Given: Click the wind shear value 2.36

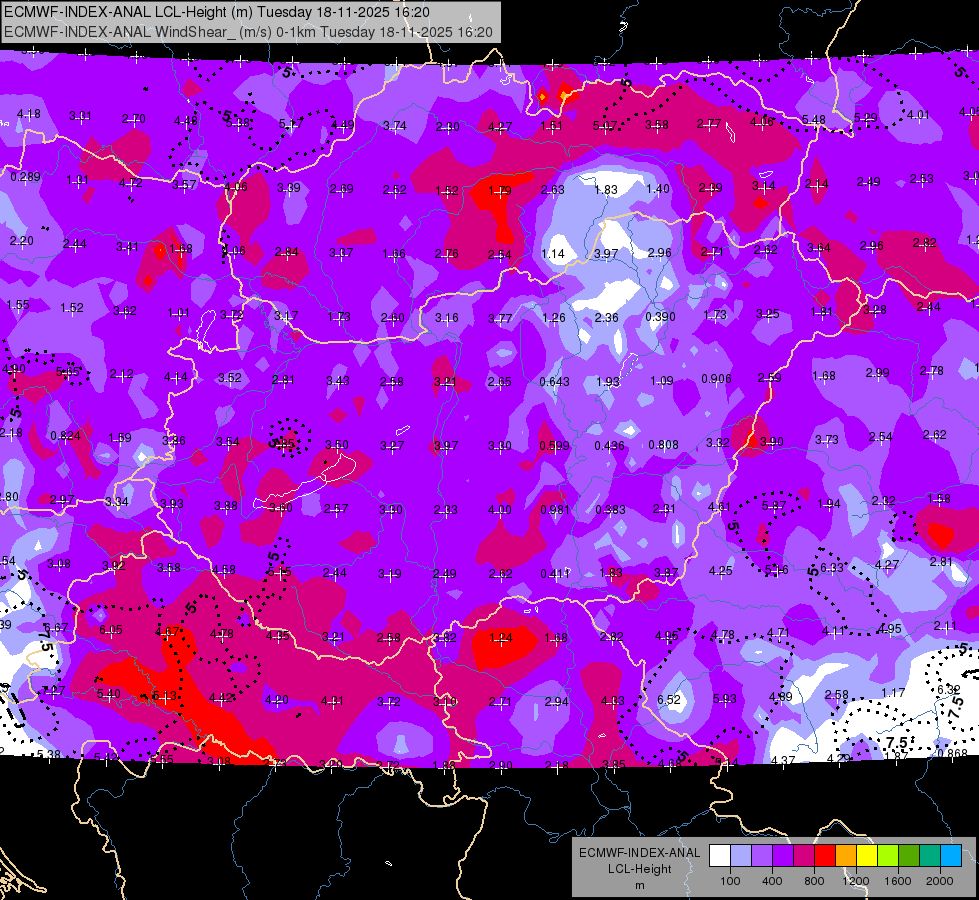Looking at the screenshot, I should [x=606, y=317].
